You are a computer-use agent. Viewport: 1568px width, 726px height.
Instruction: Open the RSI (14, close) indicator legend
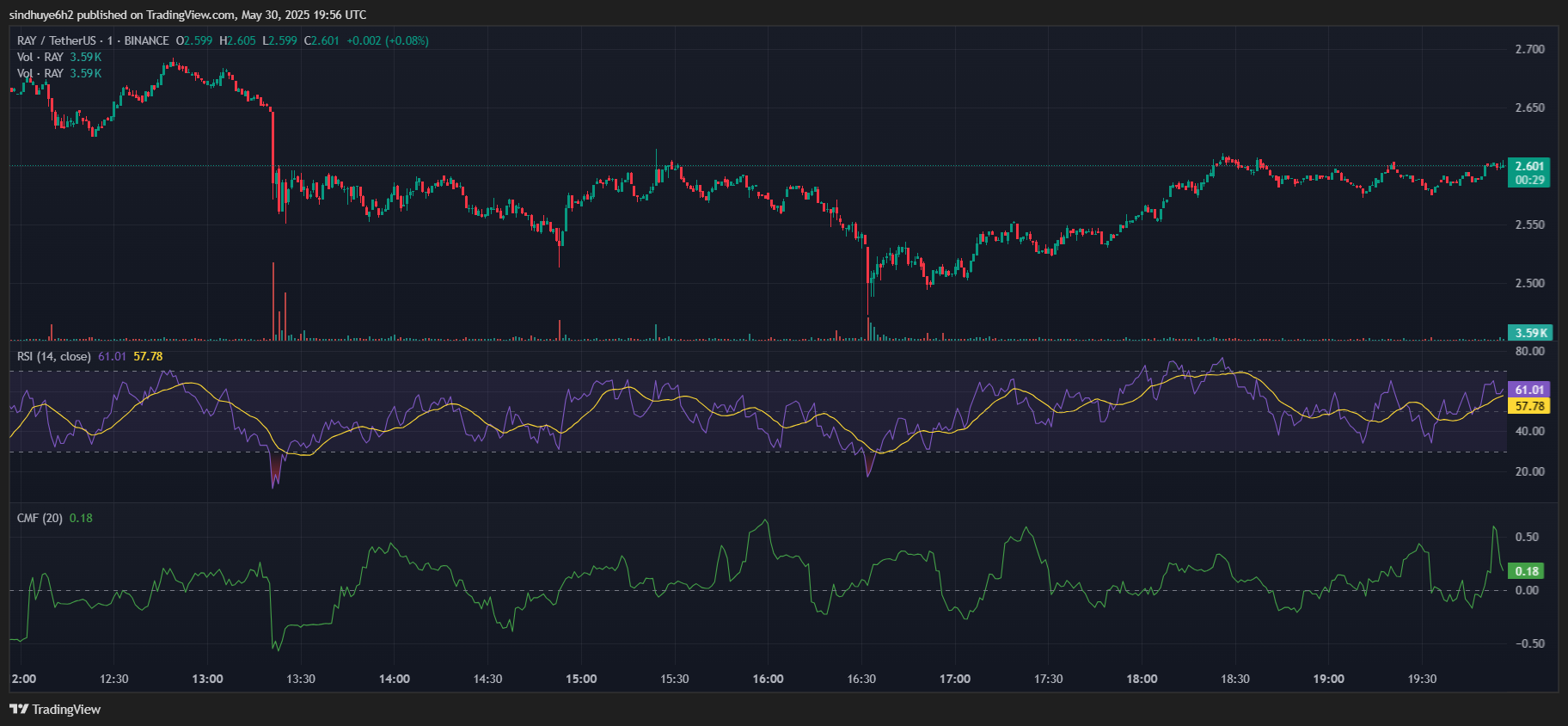[x=53, y=356]
